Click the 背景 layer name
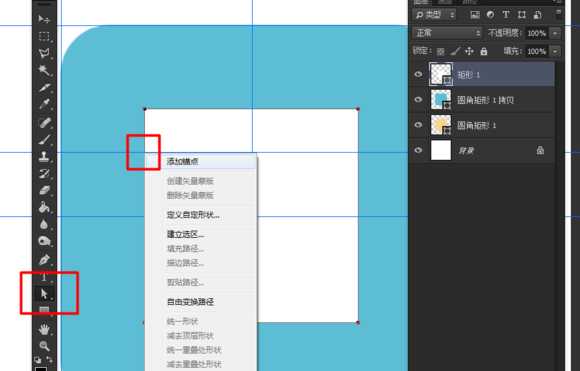Viewport: 580px width, 371px height. (466, 151)
